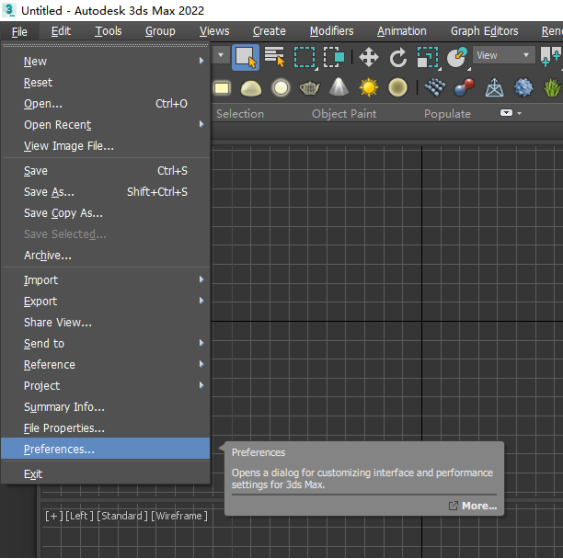Choose File Properties...
The image size is (563, 559).
click(106, 428)
